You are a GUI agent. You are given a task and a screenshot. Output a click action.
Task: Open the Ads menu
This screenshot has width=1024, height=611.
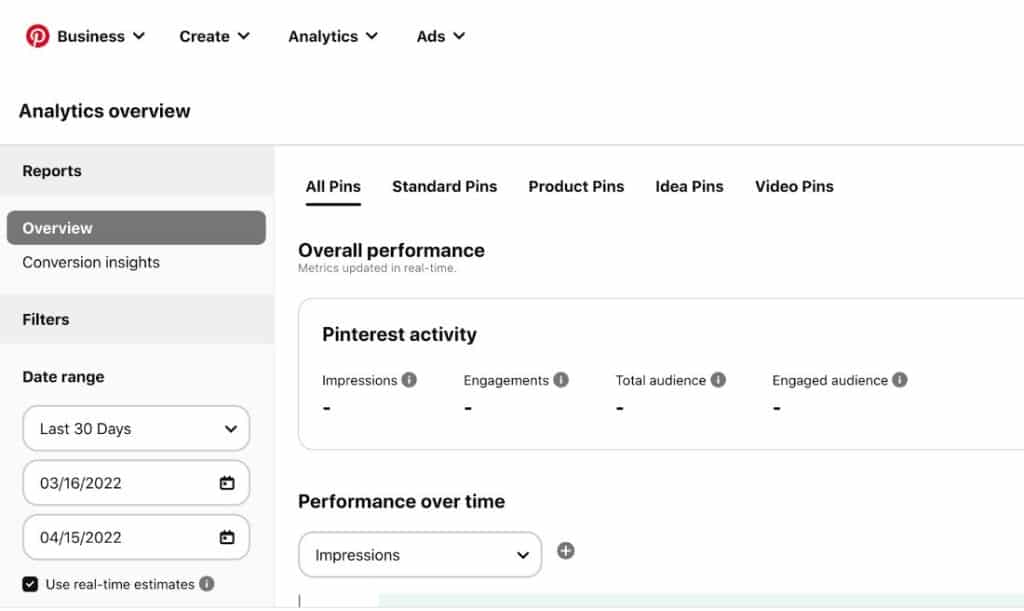pos(440,36)
